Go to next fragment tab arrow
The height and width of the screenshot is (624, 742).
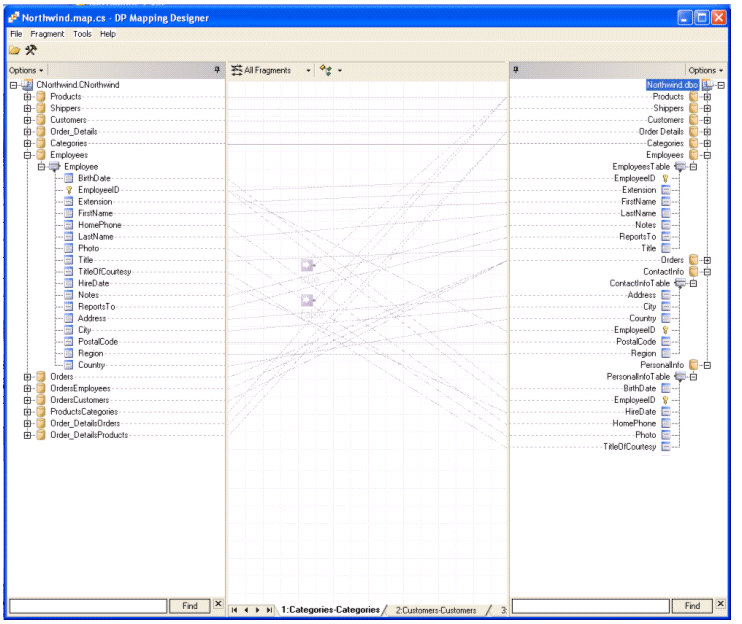click(257, 610)
